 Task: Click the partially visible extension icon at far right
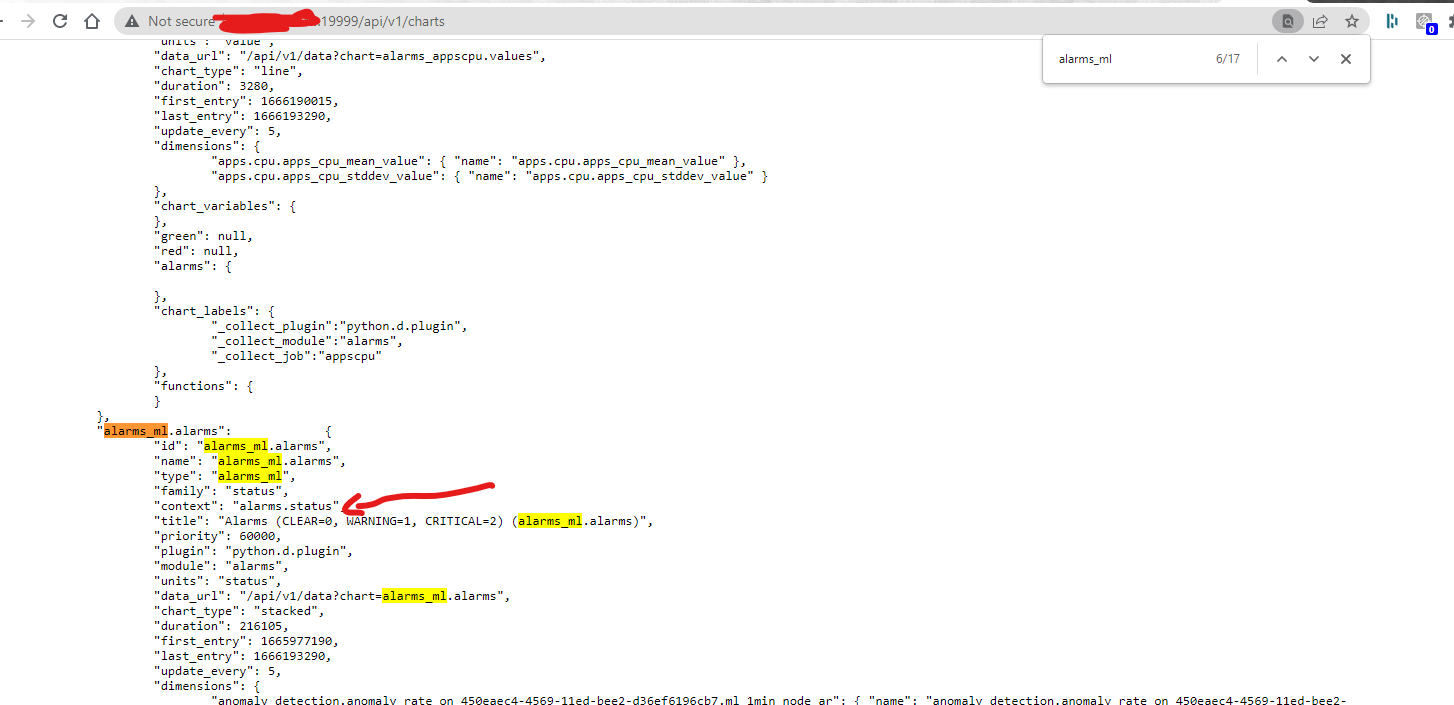pos(1450,20)
